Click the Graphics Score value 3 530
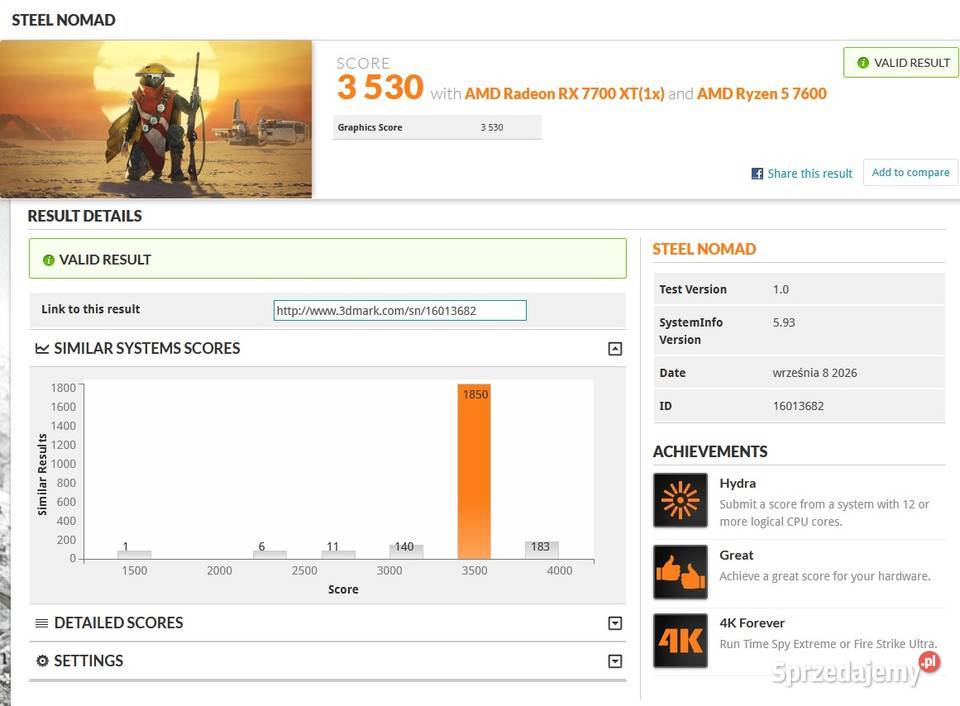The height and width of the screenshot is (706, 960). [492, 127]
